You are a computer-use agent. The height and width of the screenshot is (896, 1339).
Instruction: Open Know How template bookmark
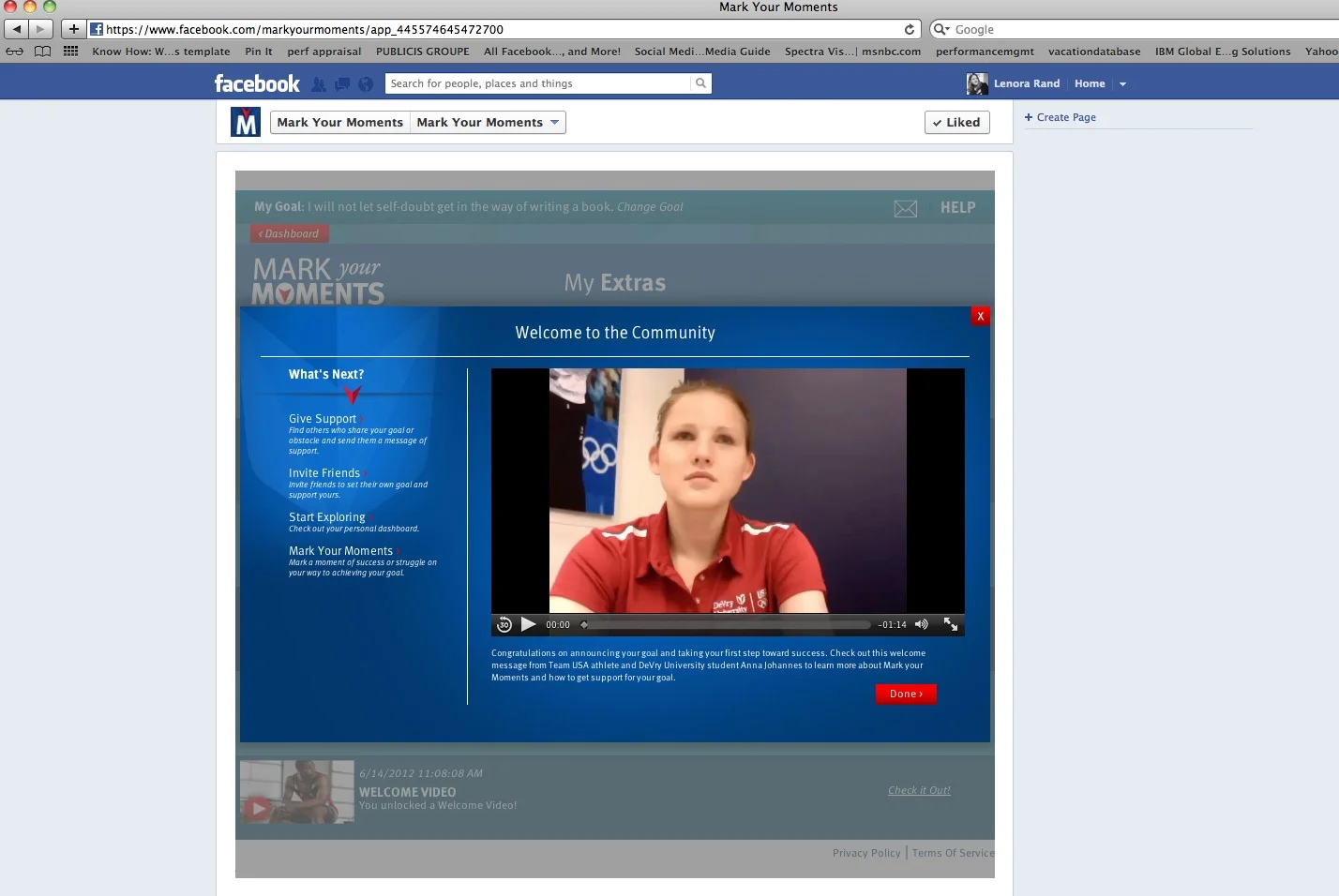[161, 52]
